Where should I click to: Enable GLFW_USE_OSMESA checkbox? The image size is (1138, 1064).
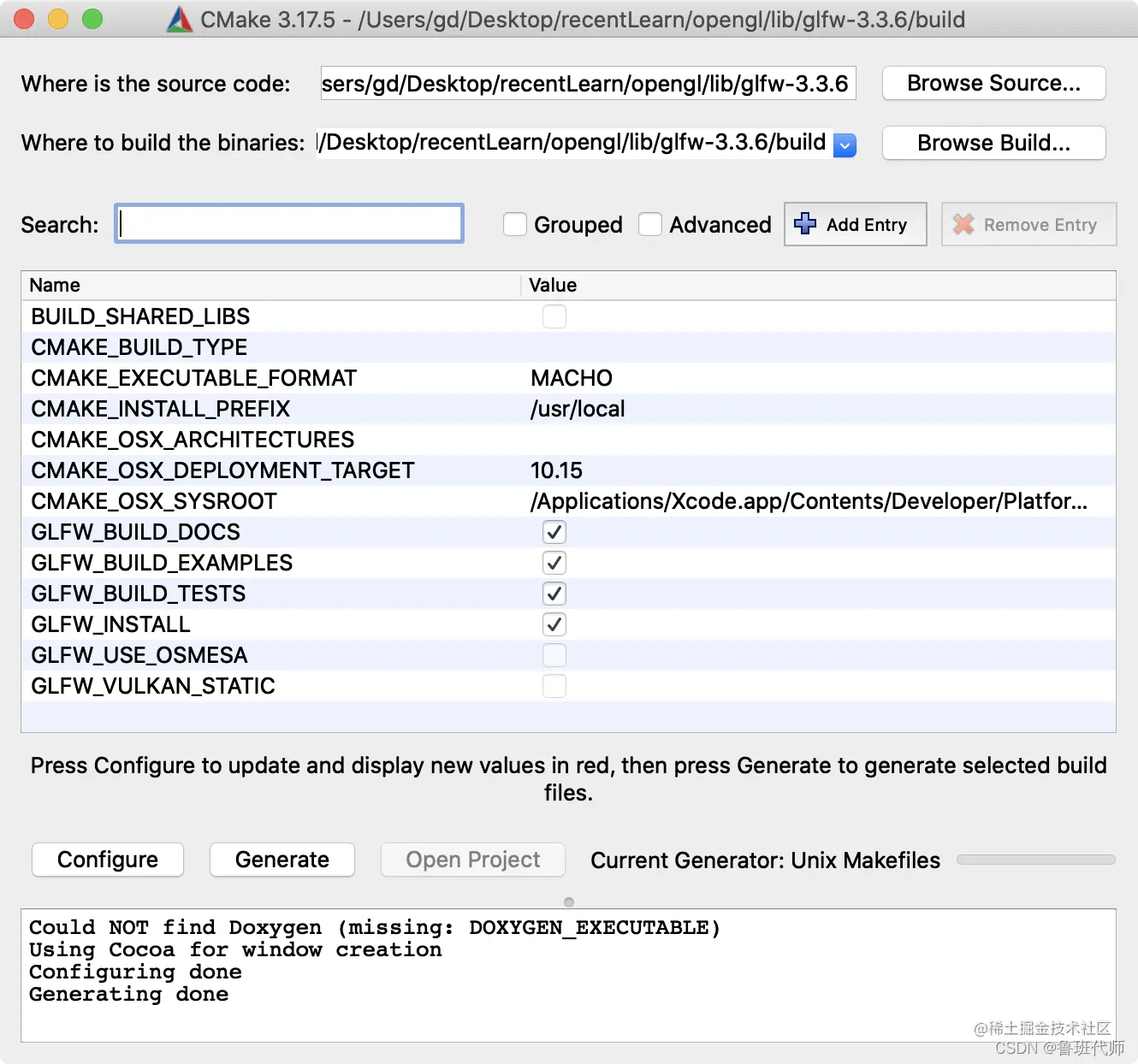554,655
